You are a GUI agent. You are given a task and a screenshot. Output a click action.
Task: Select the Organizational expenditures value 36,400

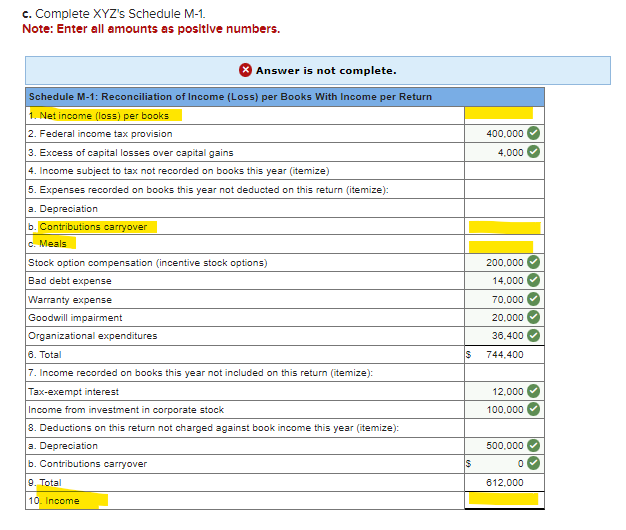click(x=507, y=336)
